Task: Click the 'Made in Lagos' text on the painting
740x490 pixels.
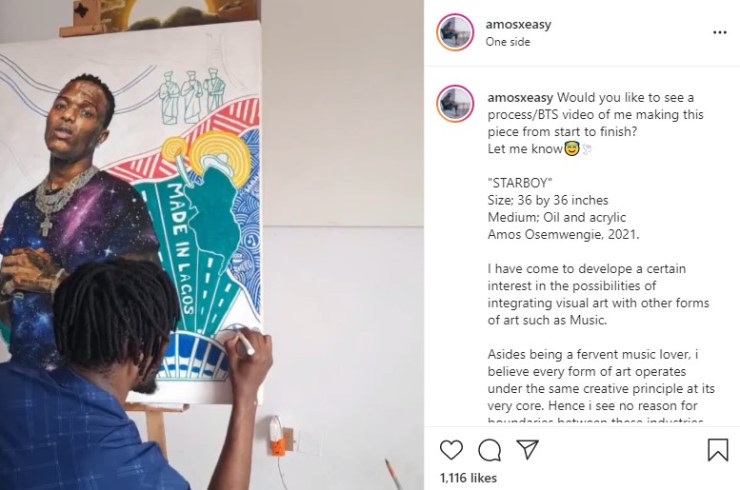Action: [181, 247]
